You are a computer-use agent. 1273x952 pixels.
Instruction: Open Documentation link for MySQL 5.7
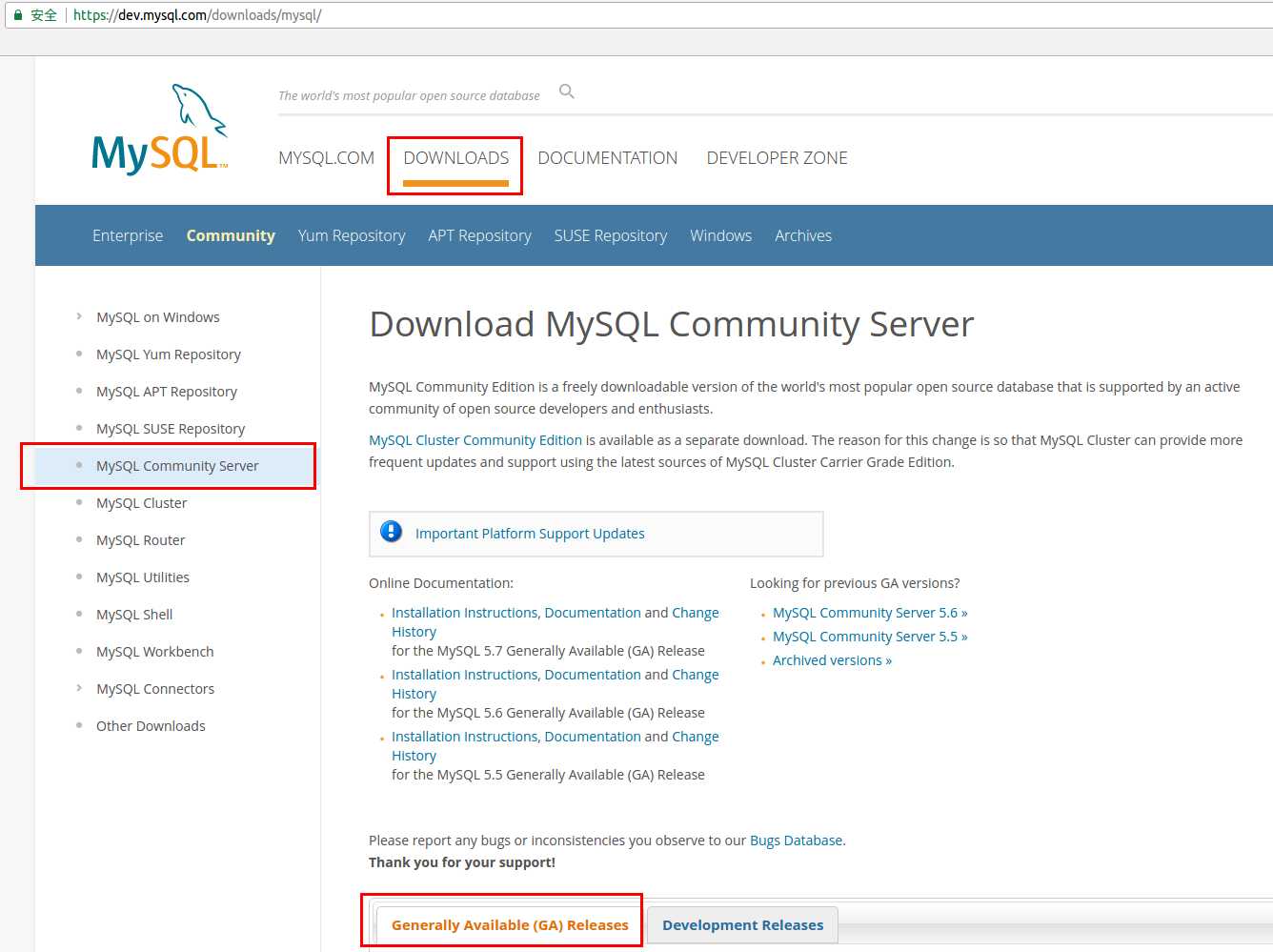[593, 613]
